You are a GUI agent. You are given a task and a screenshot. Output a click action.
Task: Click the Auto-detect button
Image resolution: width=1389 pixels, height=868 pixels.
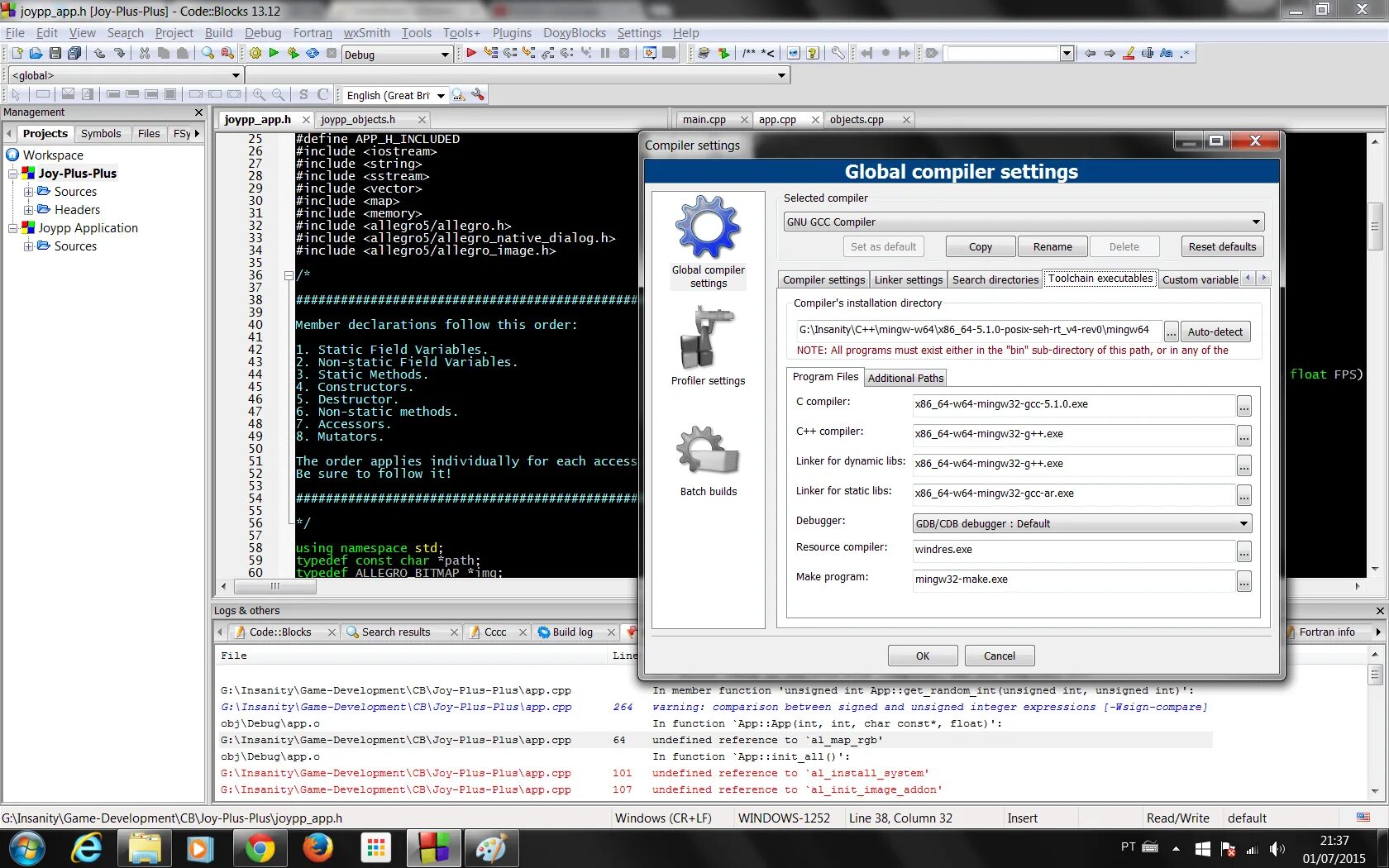coord(1215,332)
